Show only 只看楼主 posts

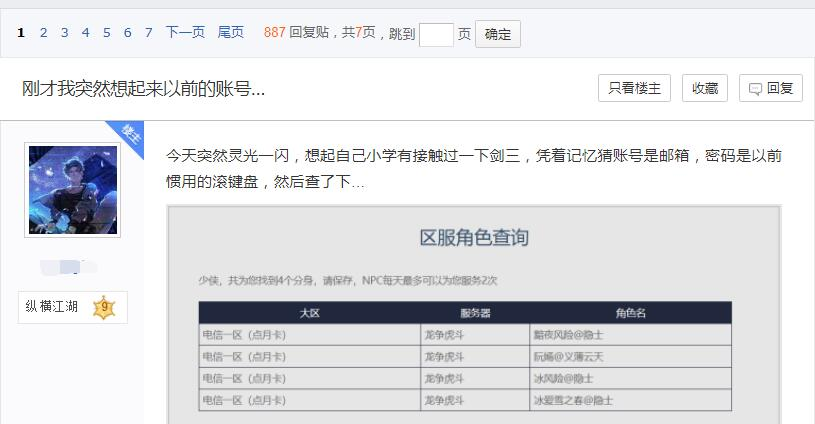tap(635, 88)
